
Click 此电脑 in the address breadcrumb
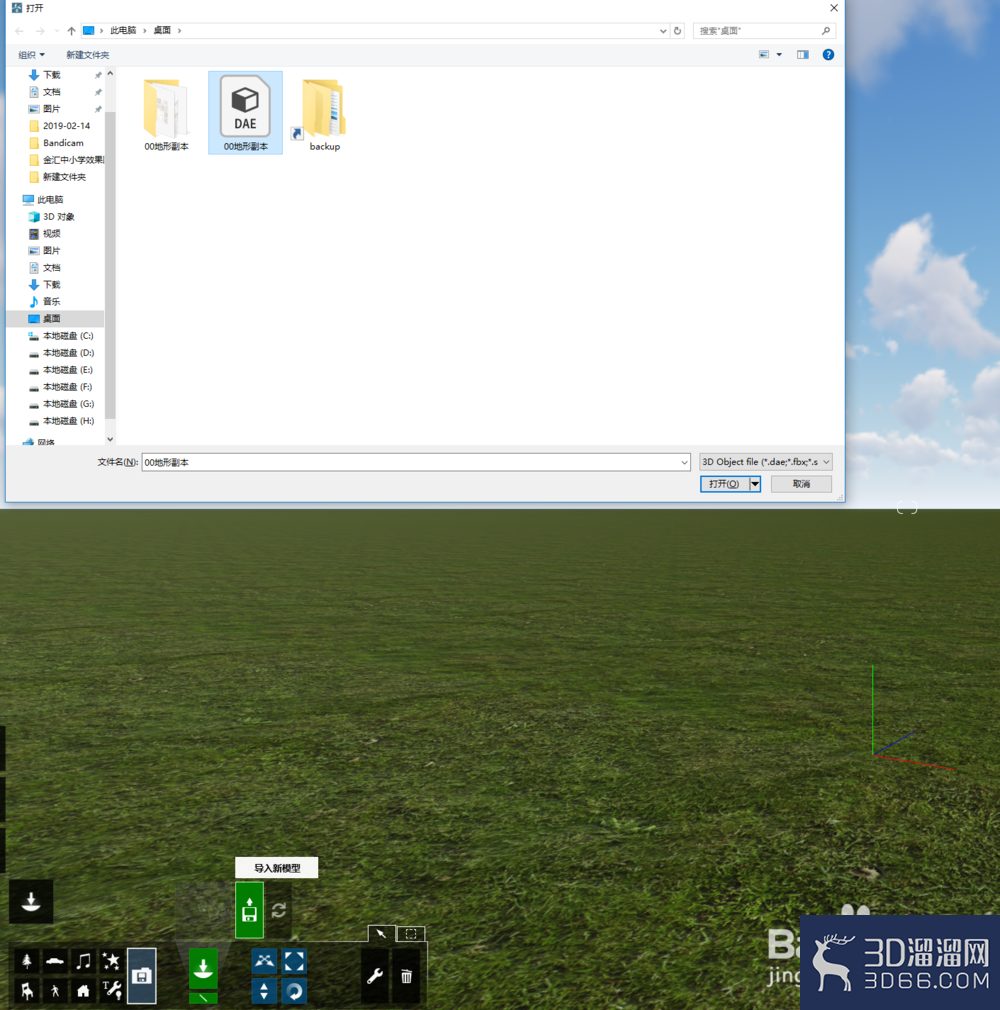tap(123, 30)
